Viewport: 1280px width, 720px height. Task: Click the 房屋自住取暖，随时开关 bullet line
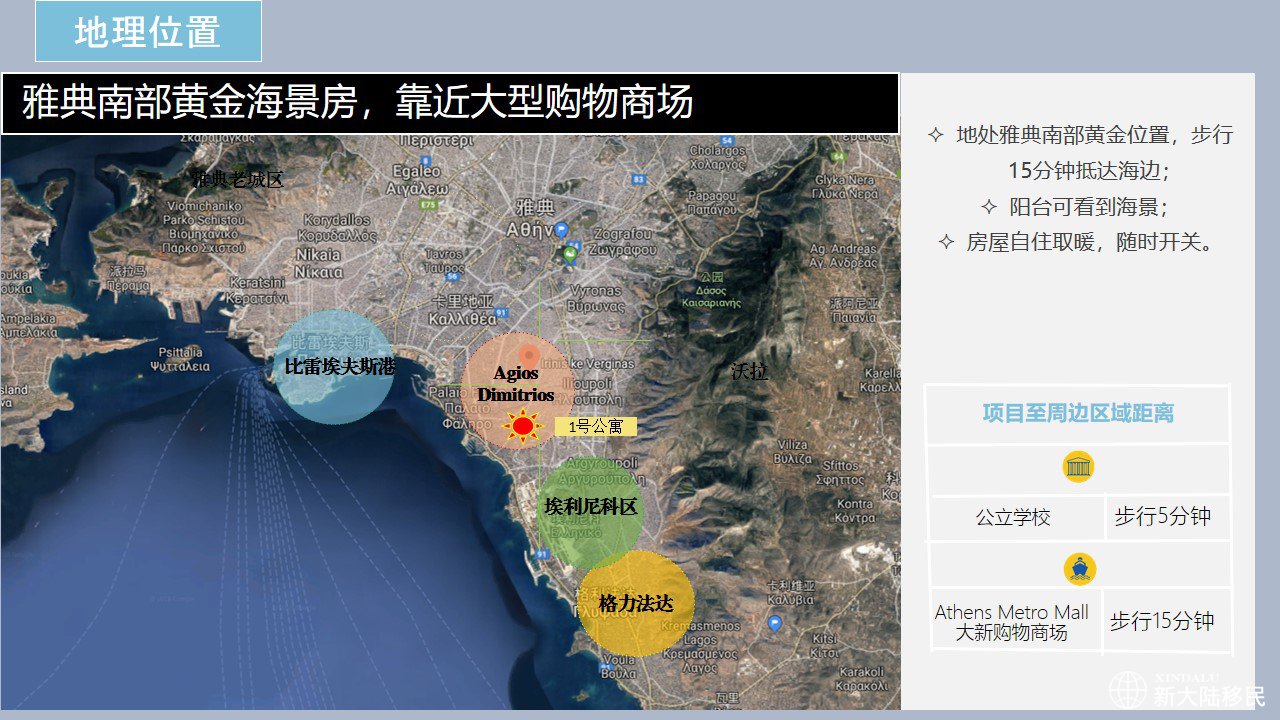pyautogui.click(x=1075, y=242)
